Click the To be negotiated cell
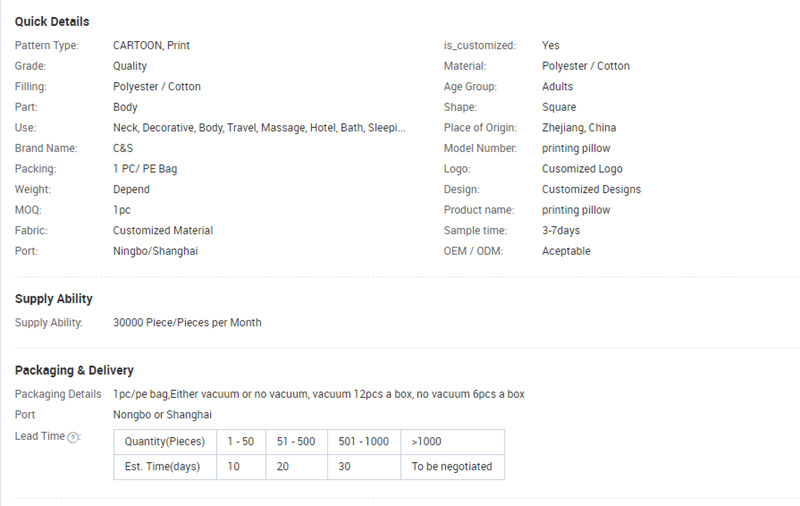 pos(453,467)
